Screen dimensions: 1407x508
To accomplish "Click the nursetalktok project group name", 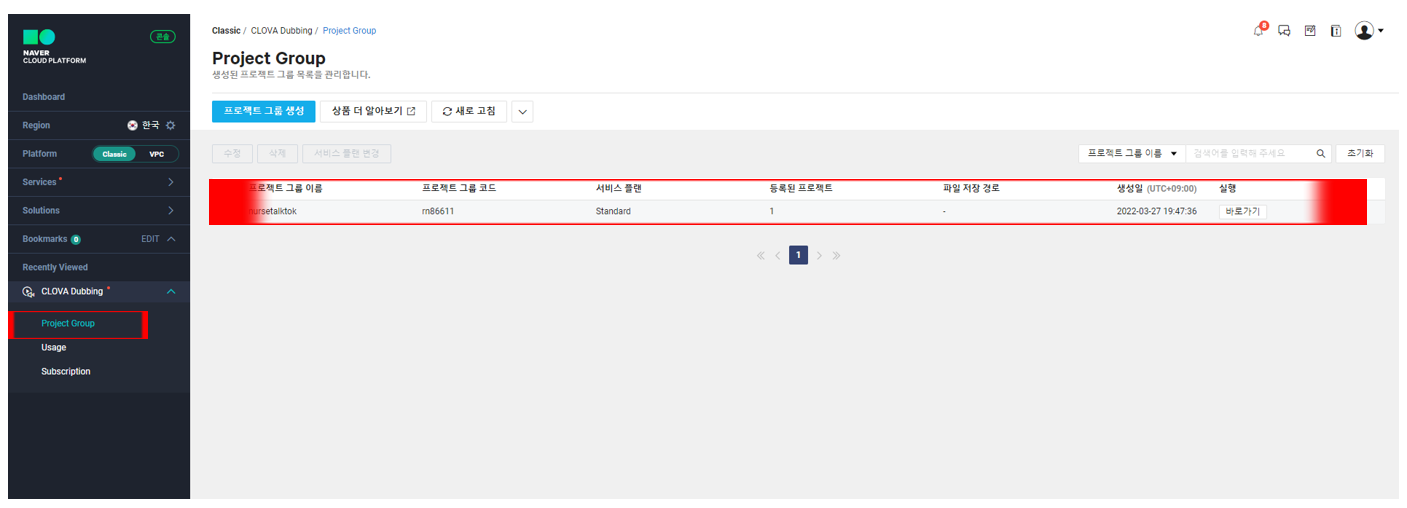I will [x=273, y=212].
